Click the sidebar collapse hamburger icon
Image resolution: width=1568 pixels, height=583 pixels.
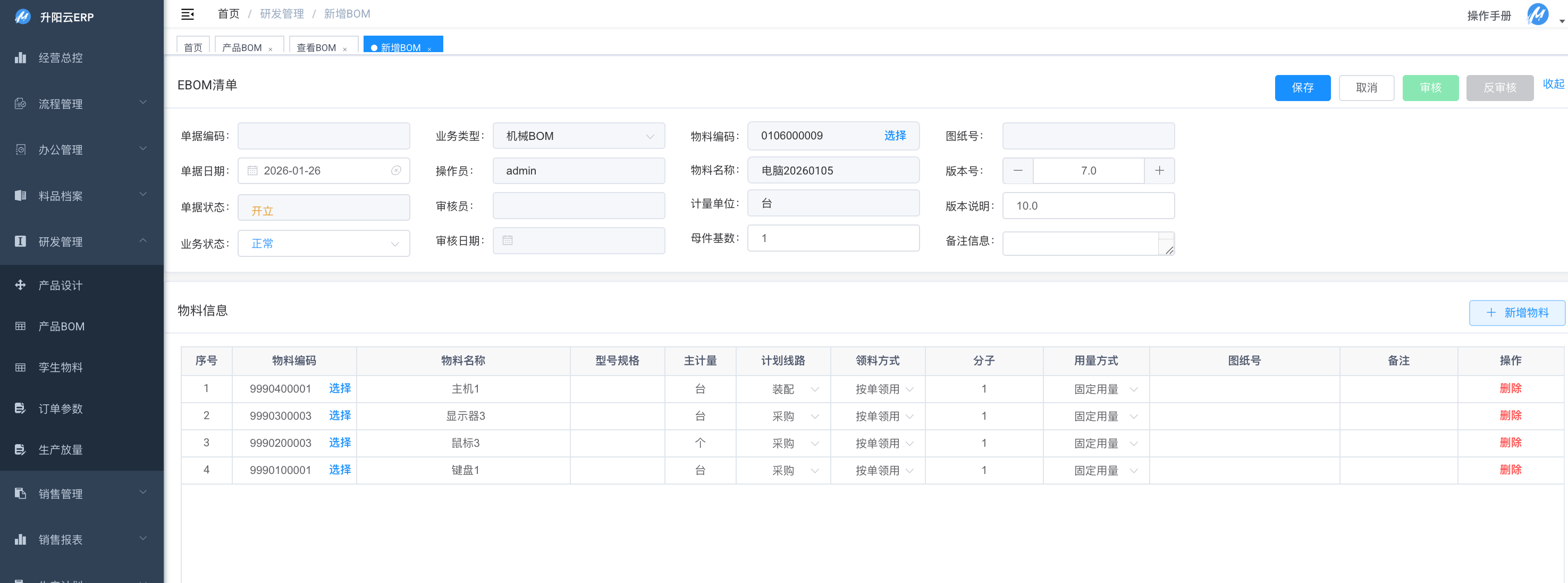(x=188, y=14)
